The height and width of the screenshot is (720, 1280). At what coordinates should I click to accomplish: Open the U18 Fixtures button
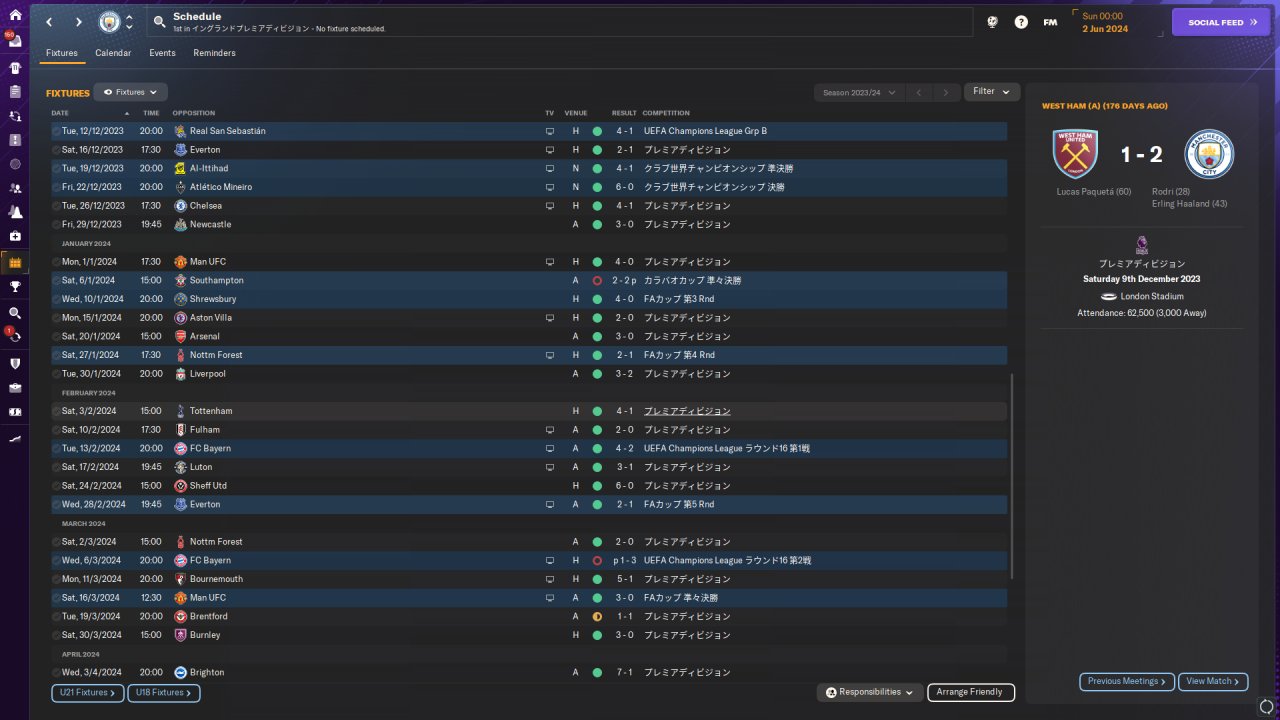pos(164,693)
